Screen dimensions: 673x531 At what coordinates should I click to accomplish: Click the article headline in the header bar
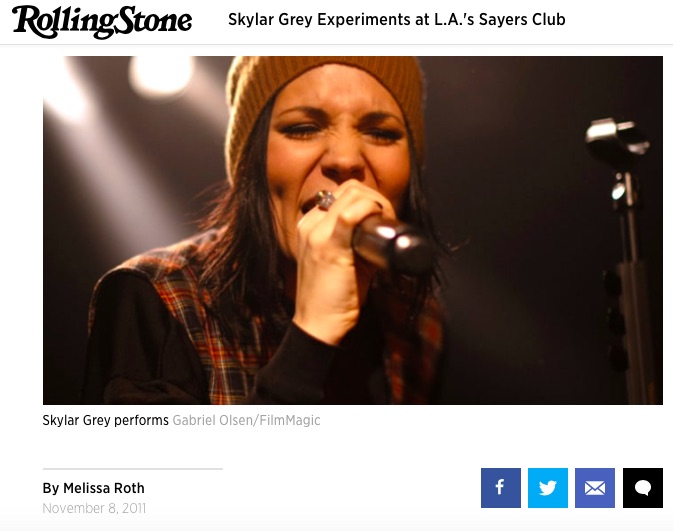(x=397, y=20)
